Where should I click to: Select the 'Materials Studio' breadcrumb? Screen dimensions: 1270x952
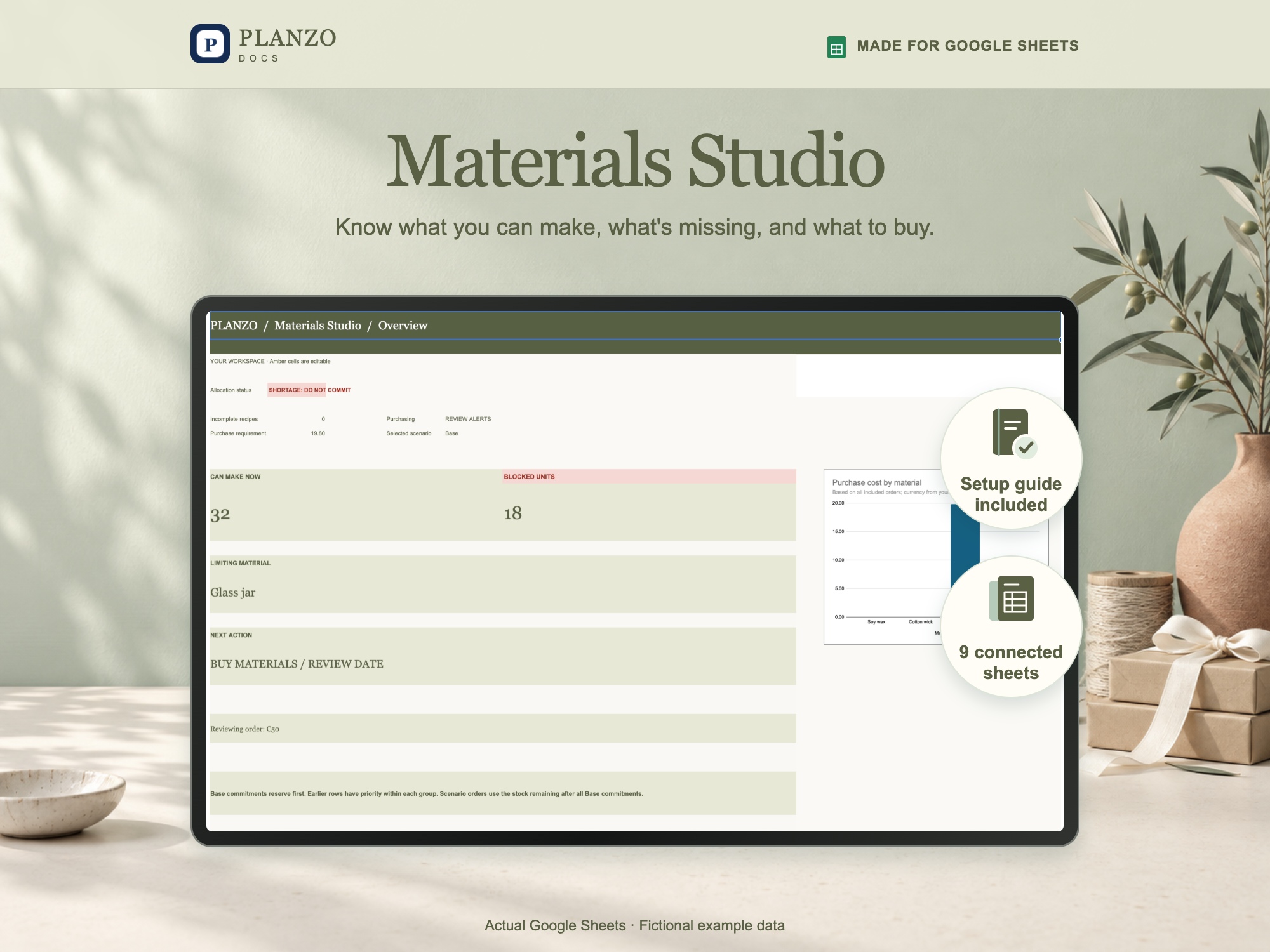click(x=317, y=326)
